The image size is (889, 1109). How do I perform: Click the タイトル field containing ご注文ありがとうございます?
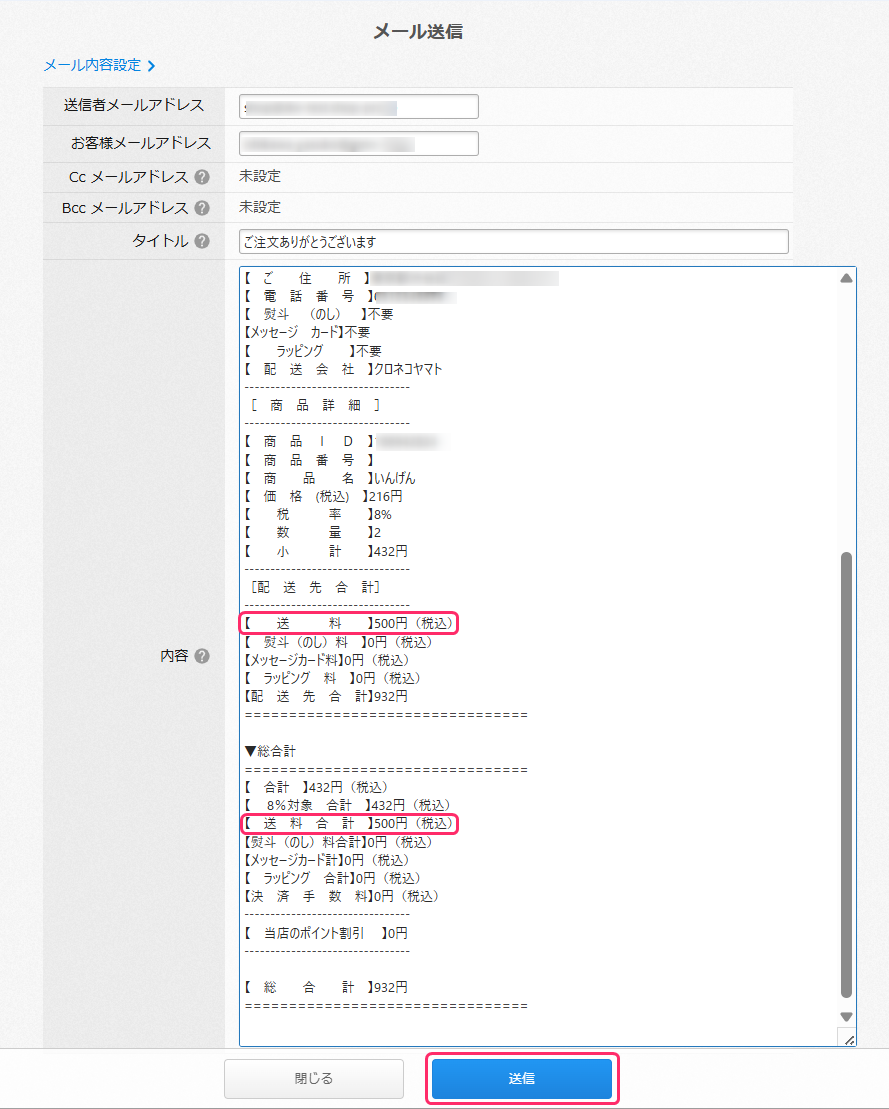click(x=513, y=242)
